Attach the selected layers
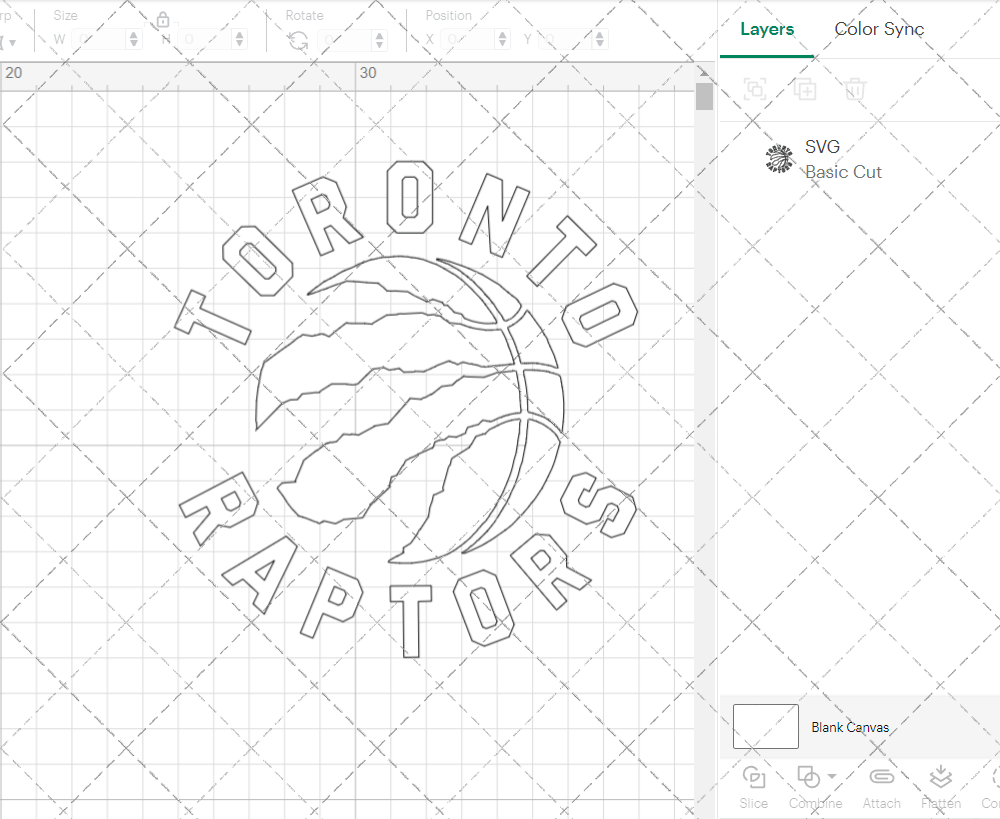This screenshot has width=1000, height=819. (x=881, y=787)
